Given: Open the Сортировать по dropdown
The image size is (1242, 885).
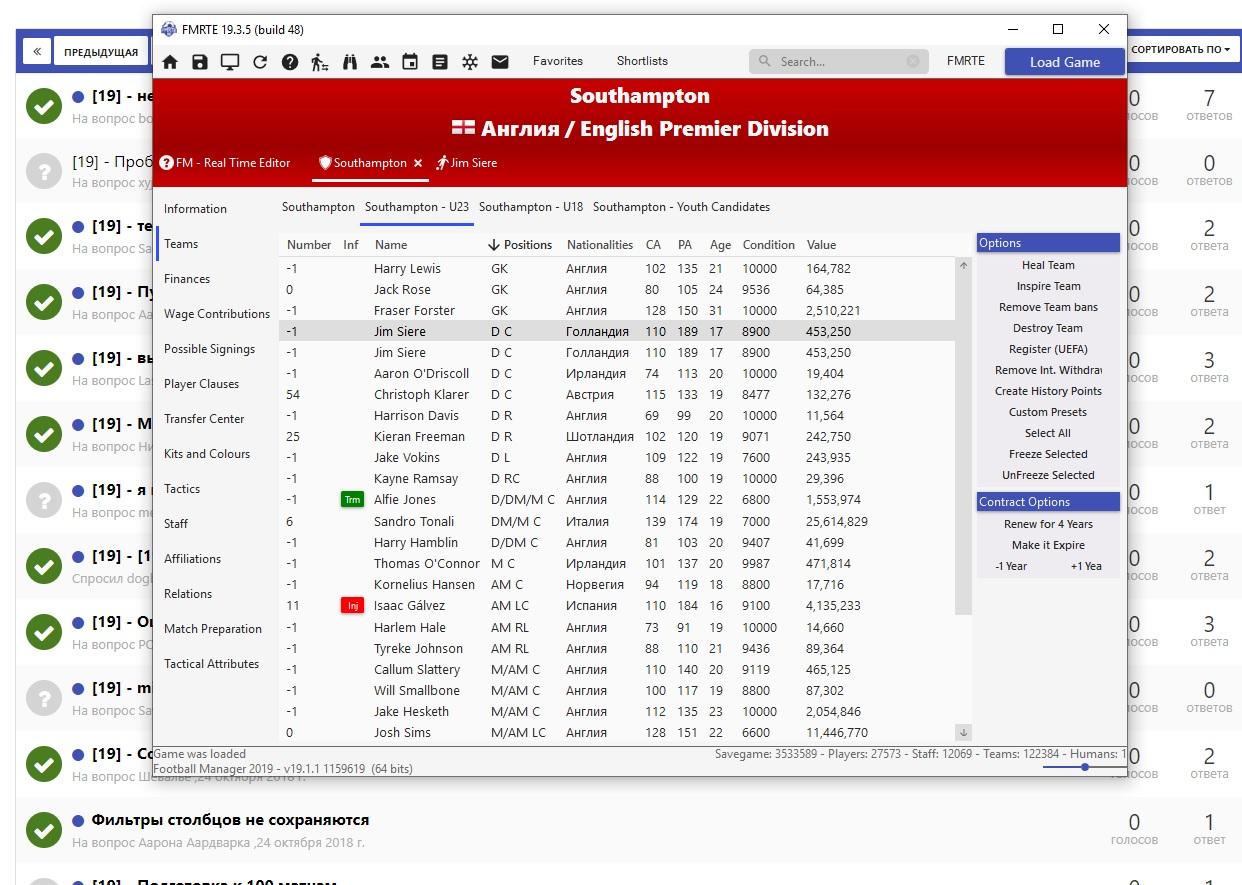Looking at the screenshot, I should click(1180, 49).
